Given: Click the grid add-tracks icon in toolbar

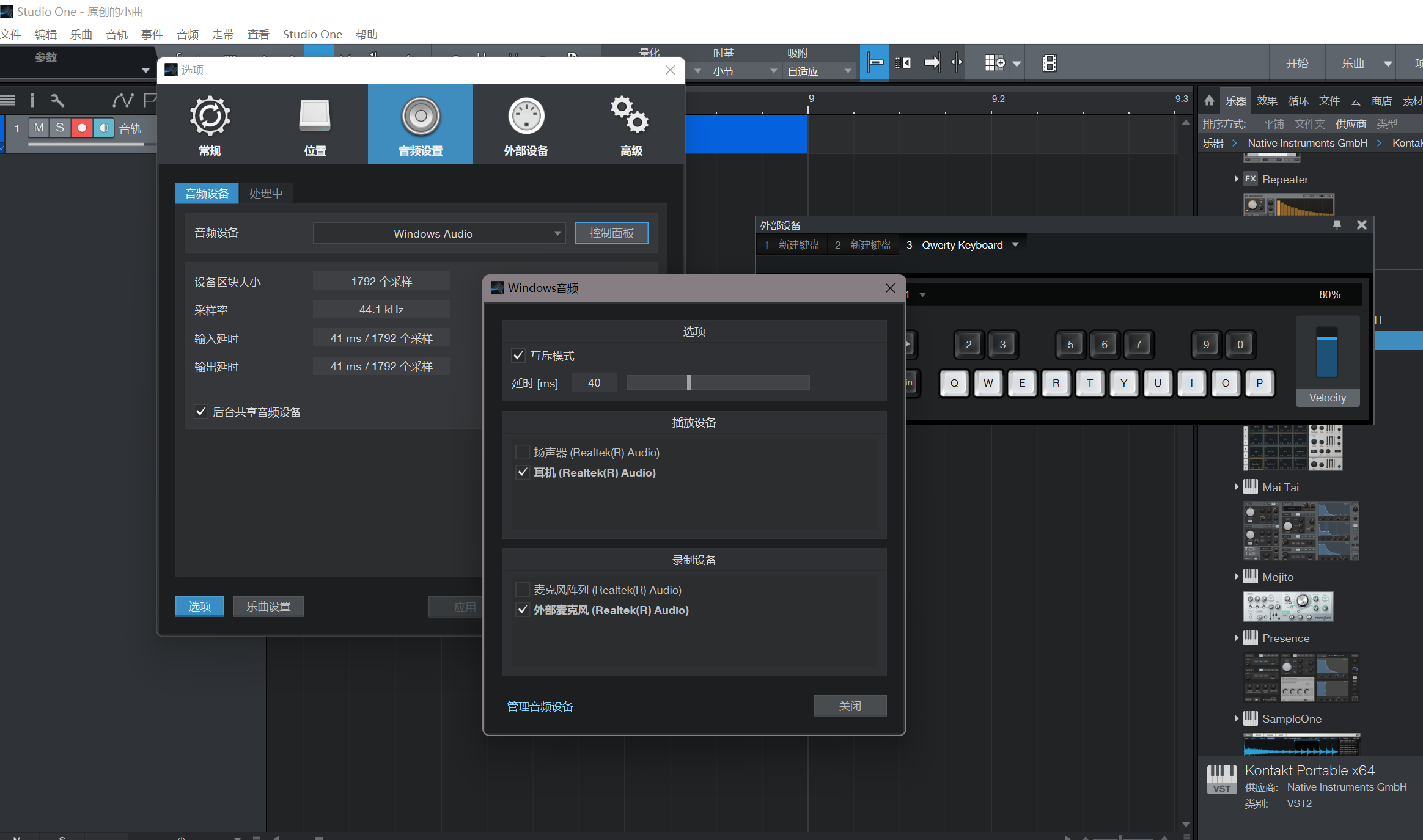Looking at the screenshot, I should pyautogui.click(x=995, y=62).
